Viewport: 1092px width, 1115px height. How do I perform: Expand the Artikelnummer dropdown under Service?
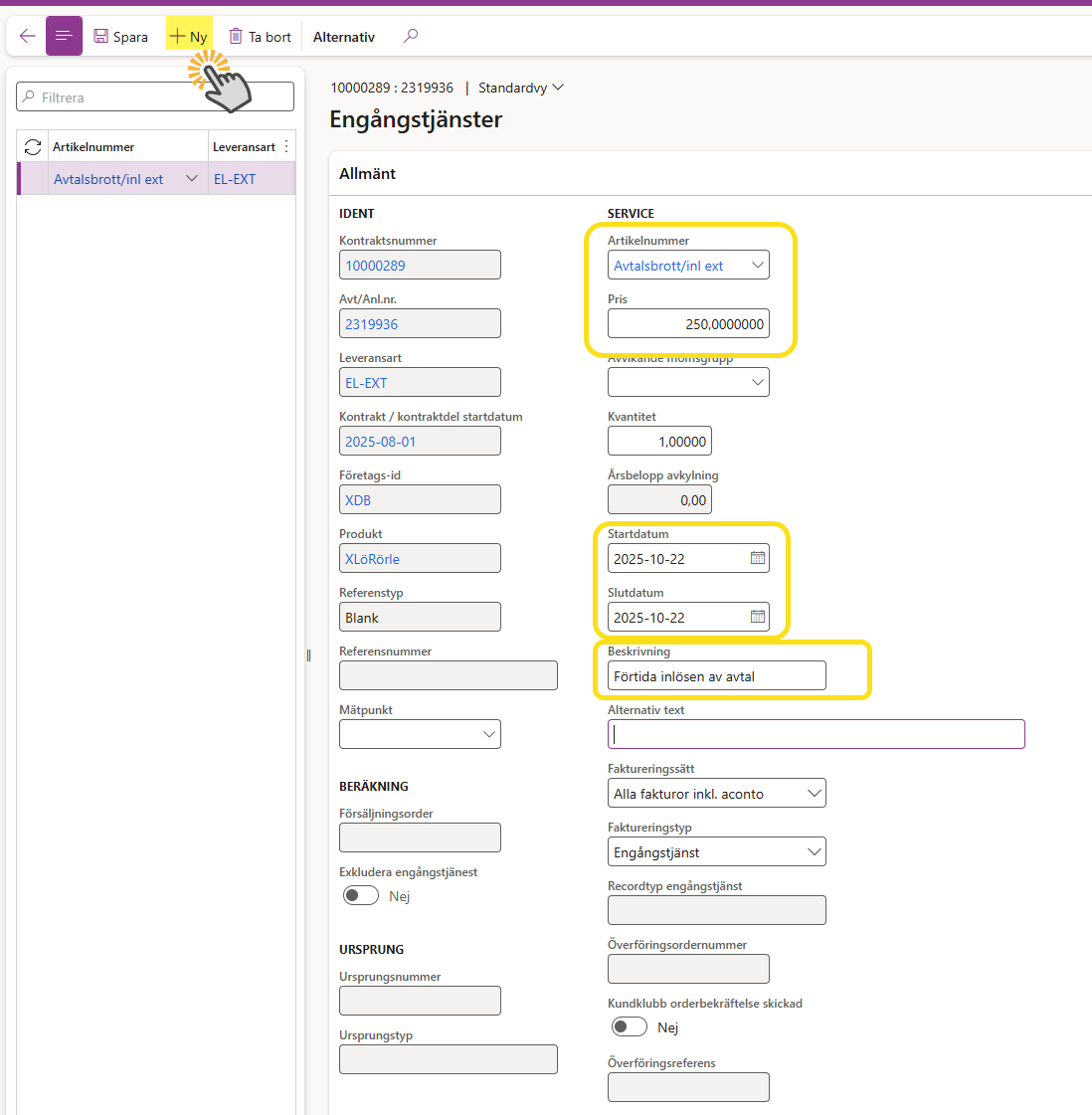click(757, 266)
